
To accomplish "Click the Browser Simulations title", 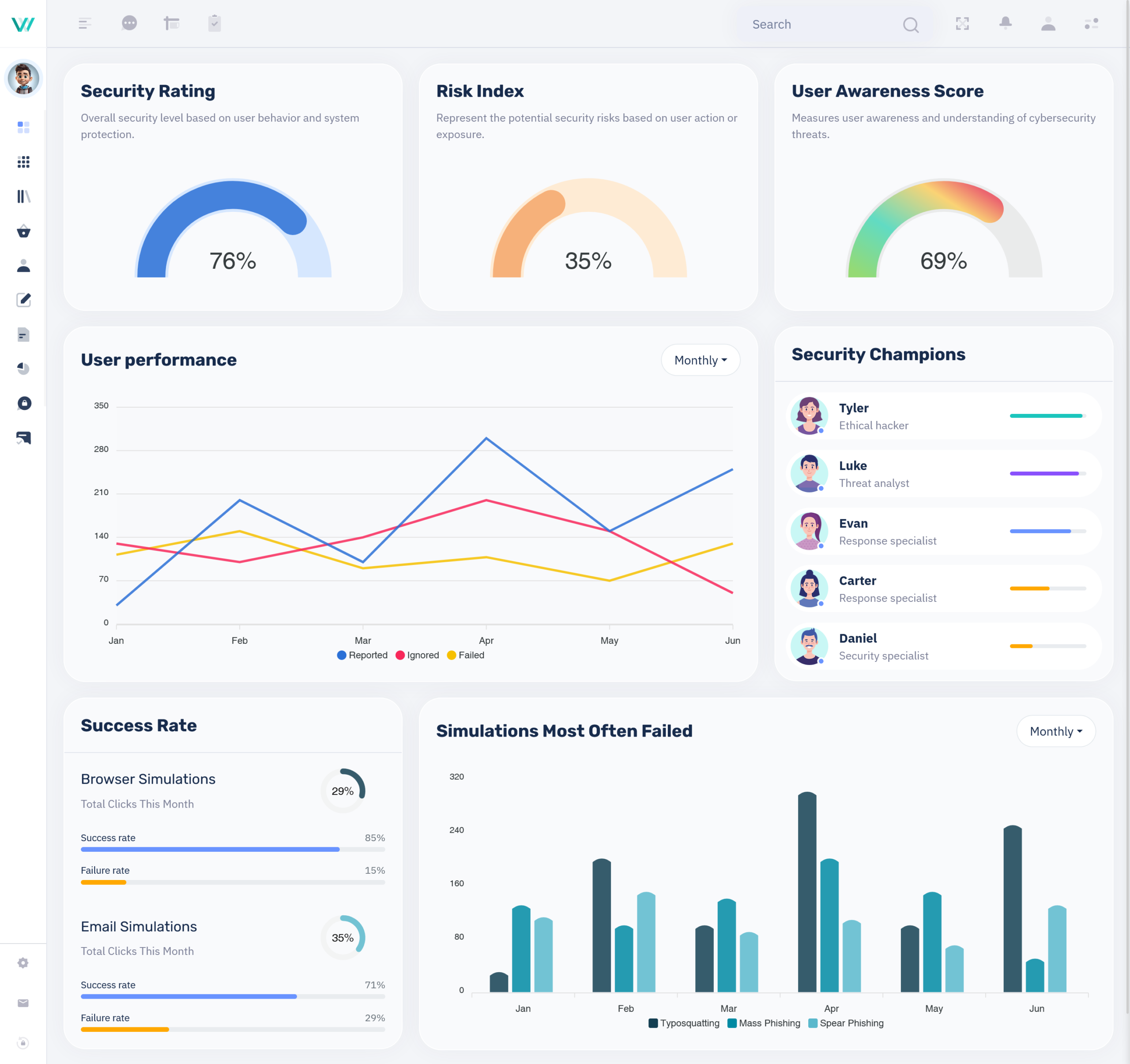I will click(148, 778).
